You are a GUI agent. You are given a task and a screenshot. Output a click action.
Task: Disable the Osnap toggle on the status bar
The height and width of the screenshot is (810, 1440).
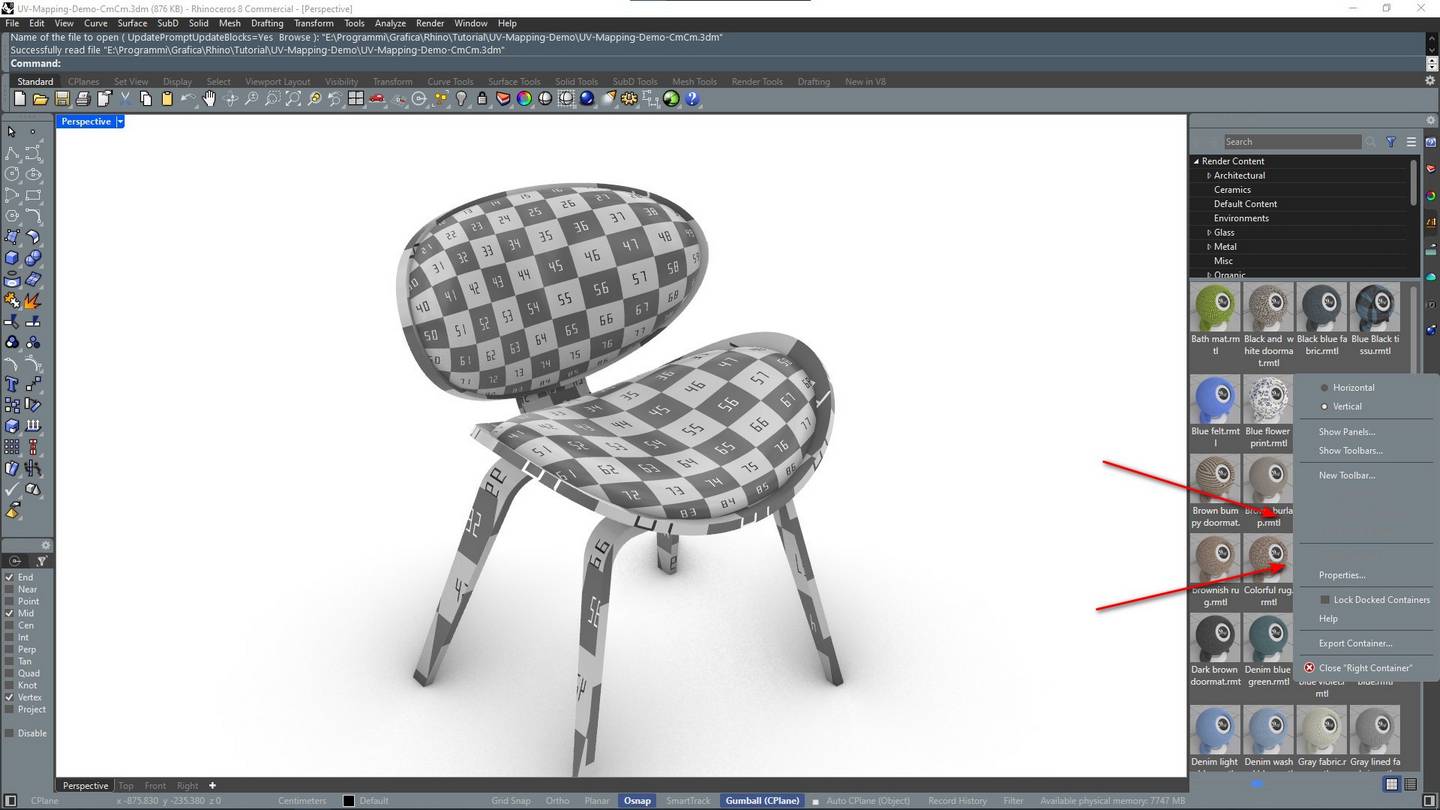(x=637, y=800)
